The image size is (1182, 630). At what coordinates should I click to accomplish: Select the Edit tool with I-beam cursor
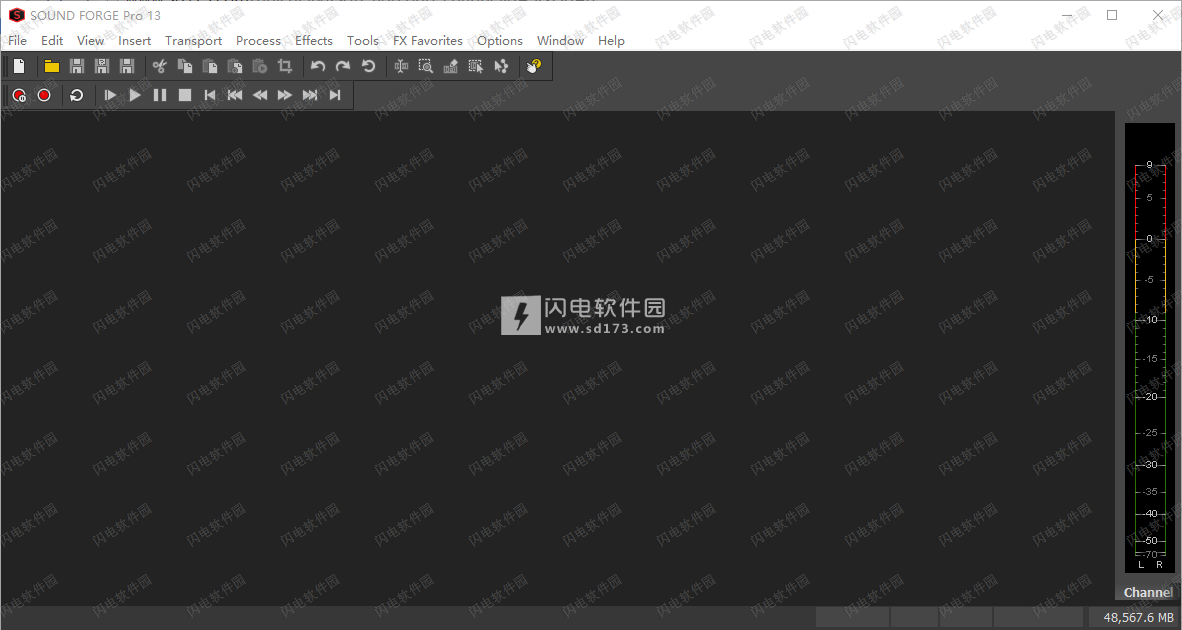[x=401, y=66]
